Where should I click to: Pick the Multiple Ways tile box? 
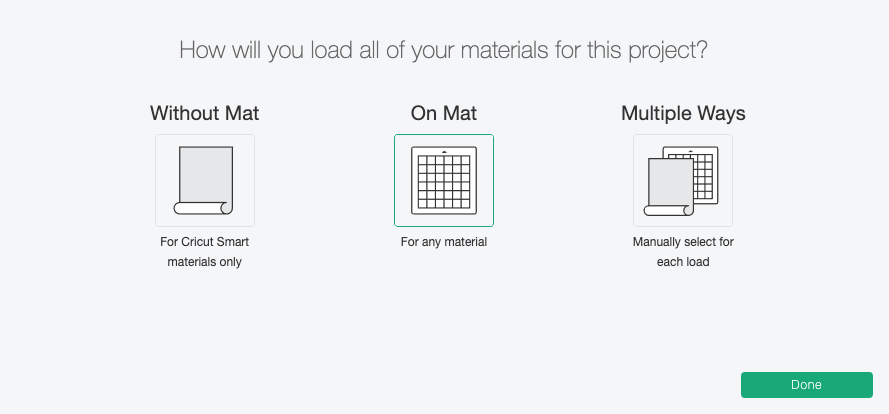(x=683, y=180)
